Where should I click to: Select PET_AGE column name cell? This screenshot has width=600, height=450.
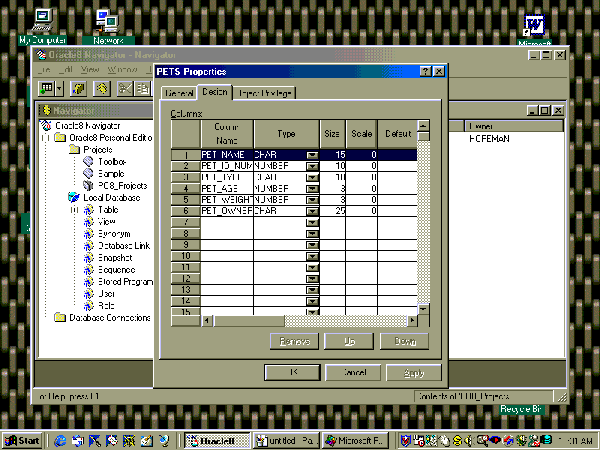[227, 189]
